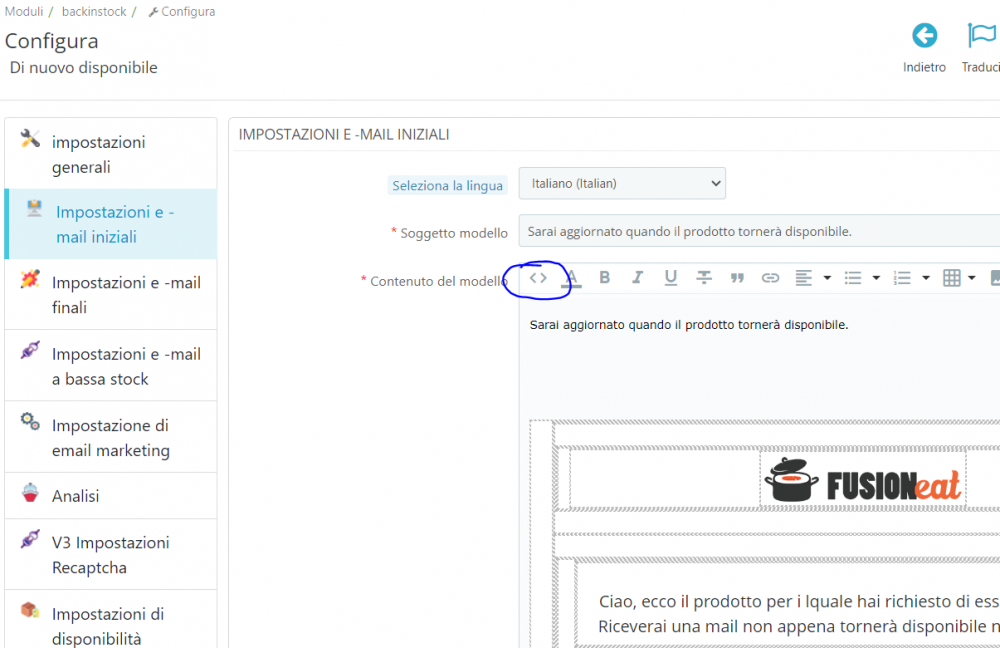The height and width of the screenshot is (648, 1000).
Task: Open Impostazioni e-mail a bassa stock tab
Action: point(111,366)
